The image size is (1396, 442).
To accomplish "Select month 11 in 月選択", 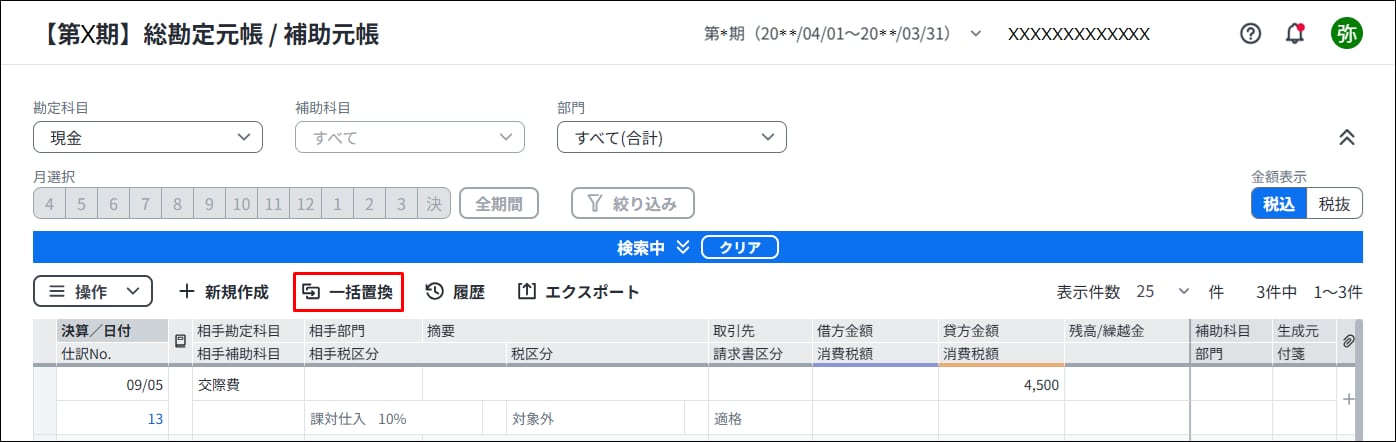I will point(274,204).
